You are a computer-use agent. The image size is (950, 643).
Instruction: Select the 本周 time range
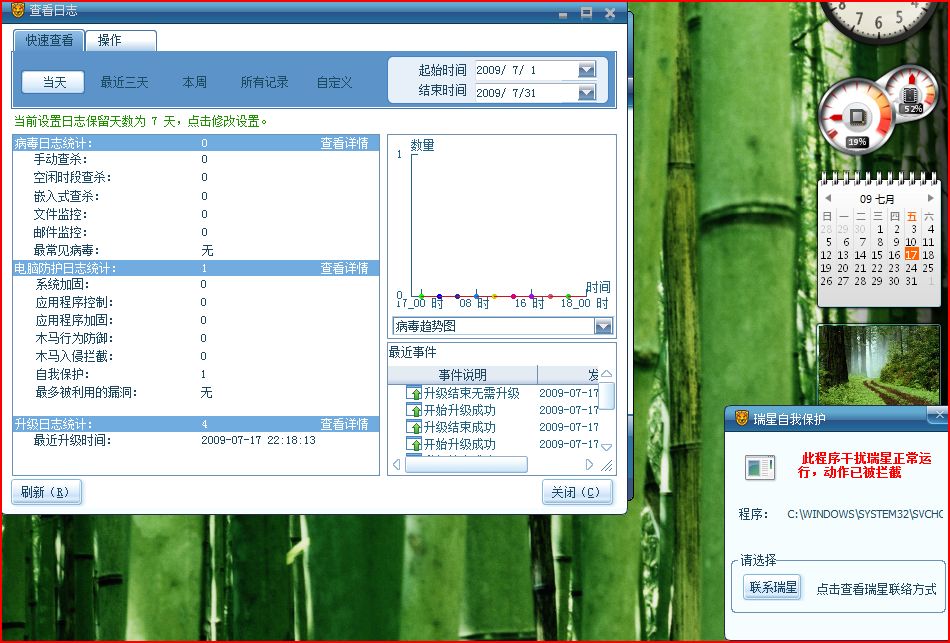pos(194,82)
